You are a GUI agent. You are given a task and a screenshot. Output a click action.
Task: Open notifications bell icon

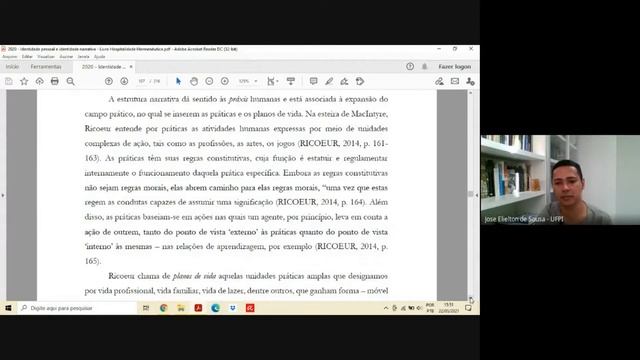(x=424, y=67)
